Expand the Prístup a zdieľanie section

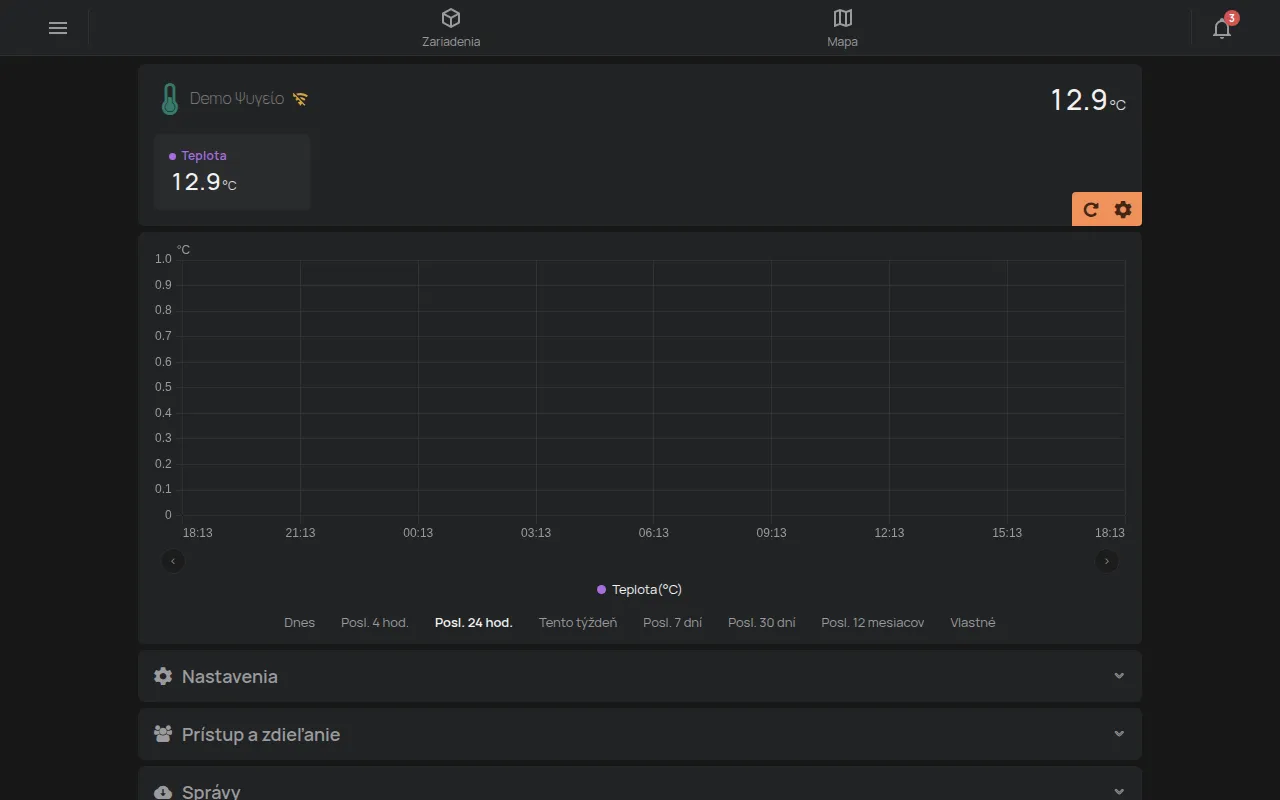click(640, 734)
